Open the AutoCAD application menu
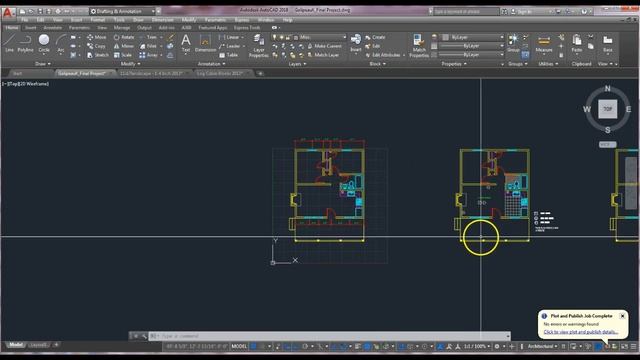Viewport: 640px width, 360px height. click(8, 12)
